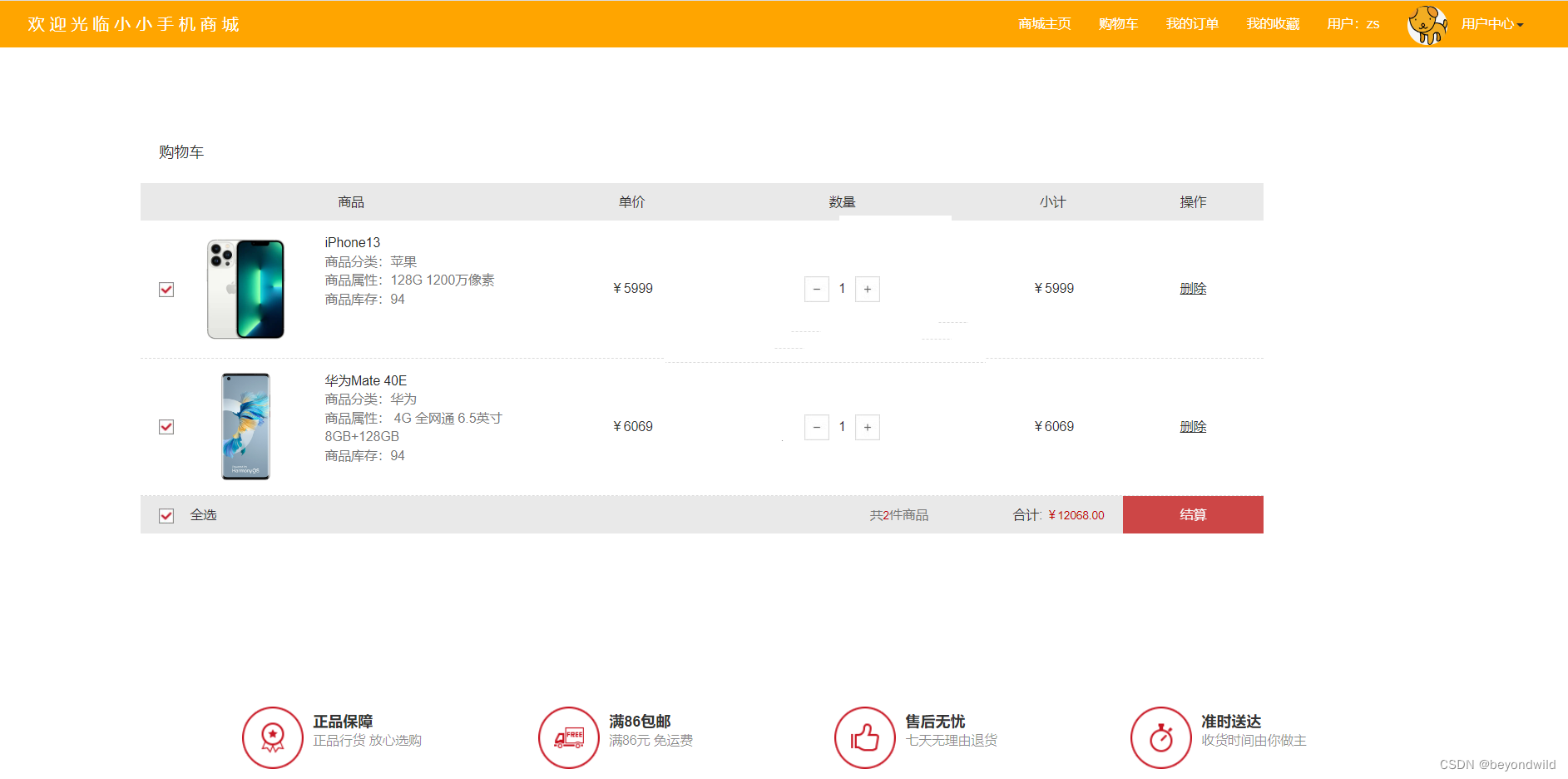Click the 华为Mate 40E subtotal ¥6069

1054,426
